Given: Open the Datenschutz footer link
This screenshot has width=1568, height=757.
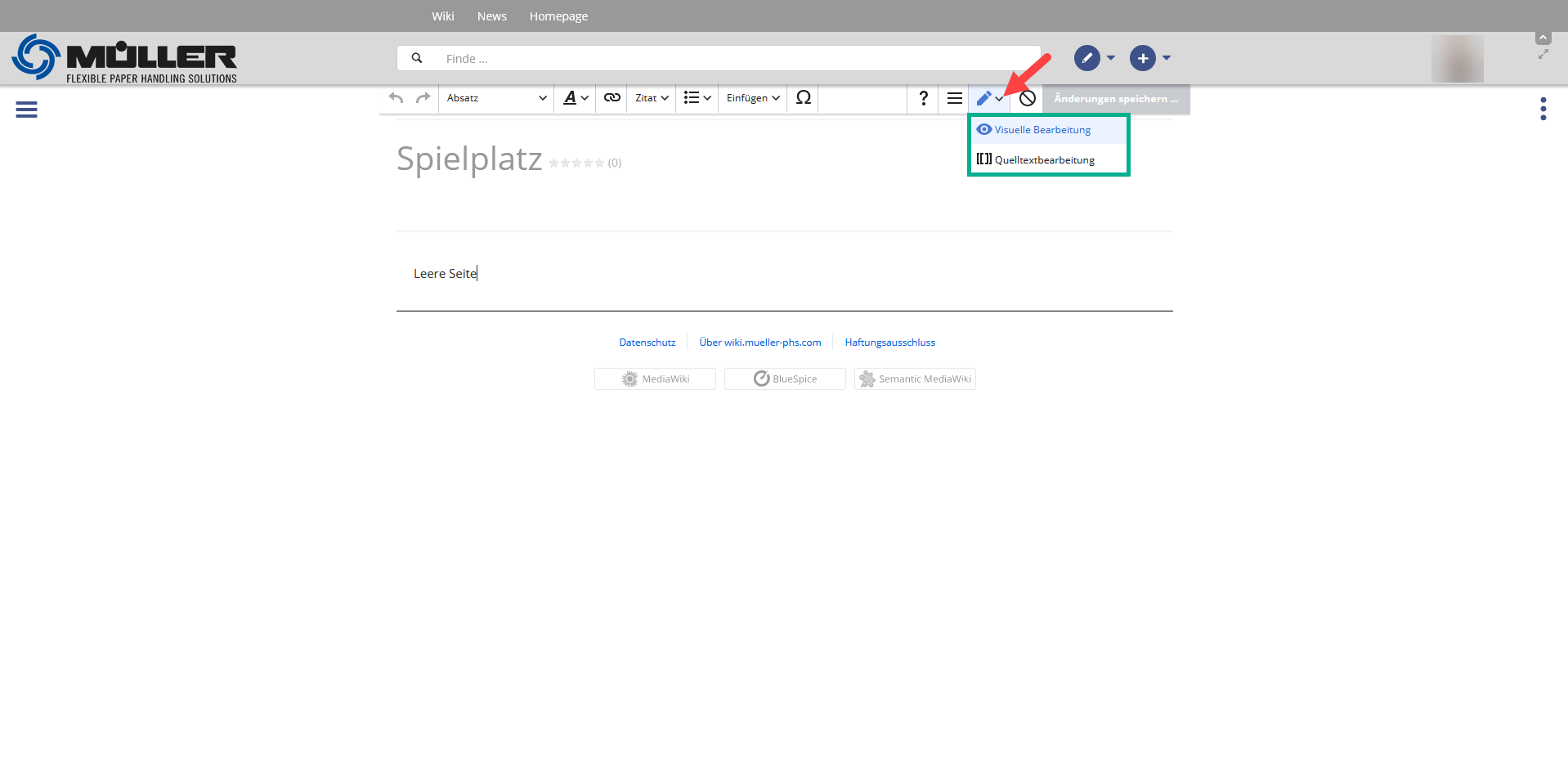Looking at the screenshot, I should pyautogui.click(x=647, y=343).
